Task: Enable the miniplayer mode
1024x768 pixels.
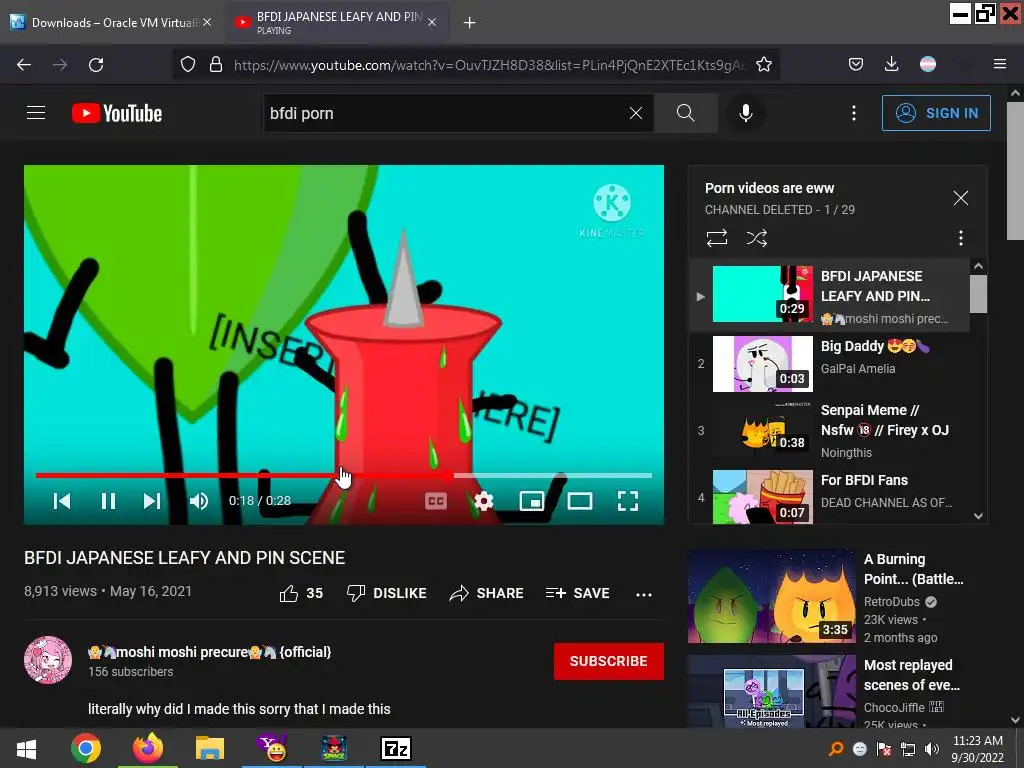Action: click(532, 501)
